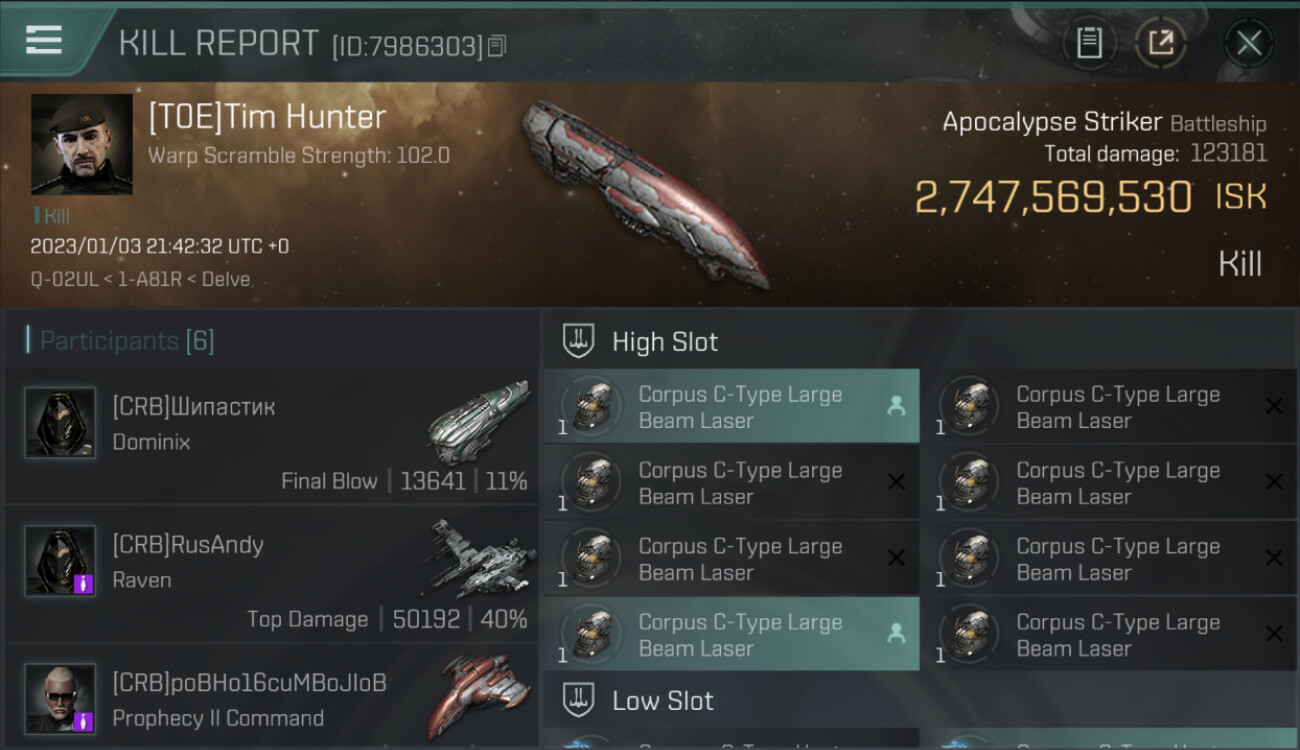Click Tim Hunter's portrait
Image resolution: width=1300 pixels, height=750 pixels.
click(82, 144)
